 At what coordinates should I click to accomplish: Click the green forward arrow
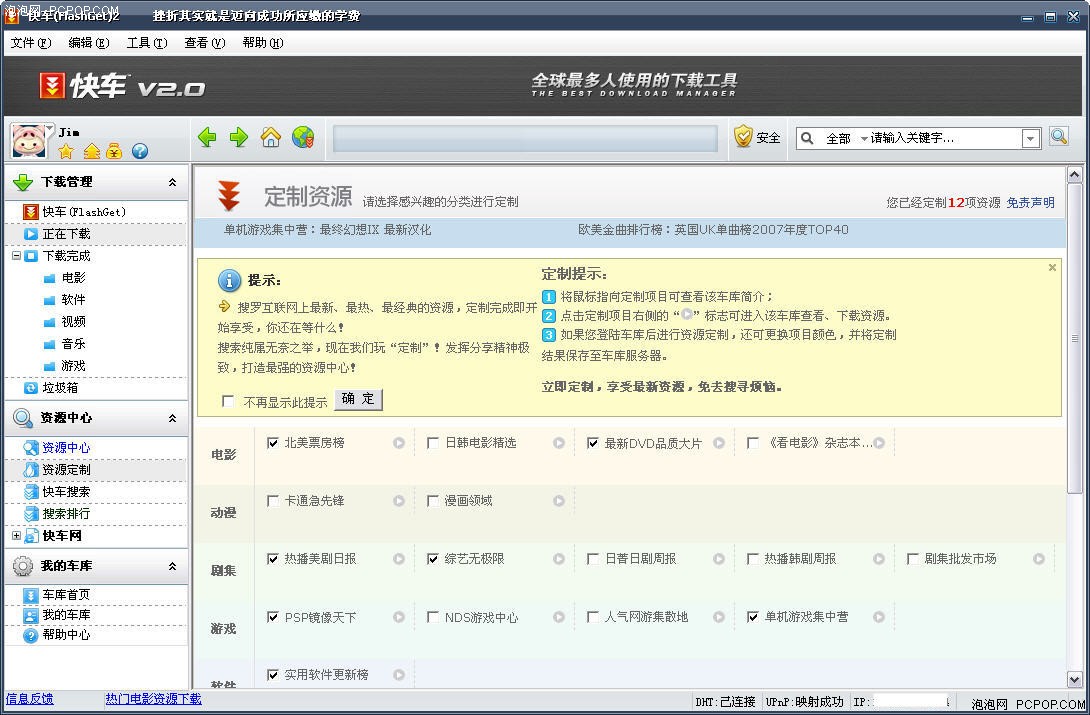tap(238, 137)
